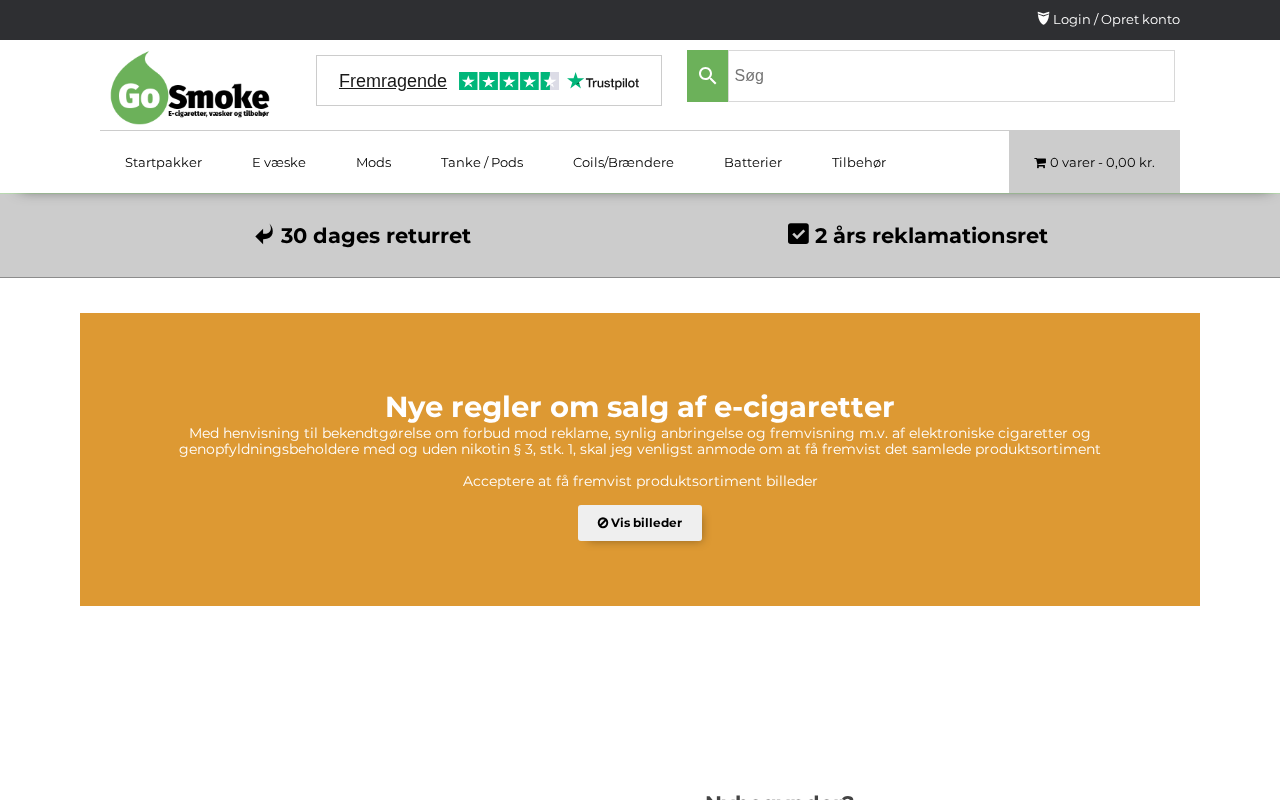Image resolution: width=1280 pixels, height=800 pixels.
Task: Open Login / Opret konto link
Action: pyautogui.click(x=1116, y=19)
